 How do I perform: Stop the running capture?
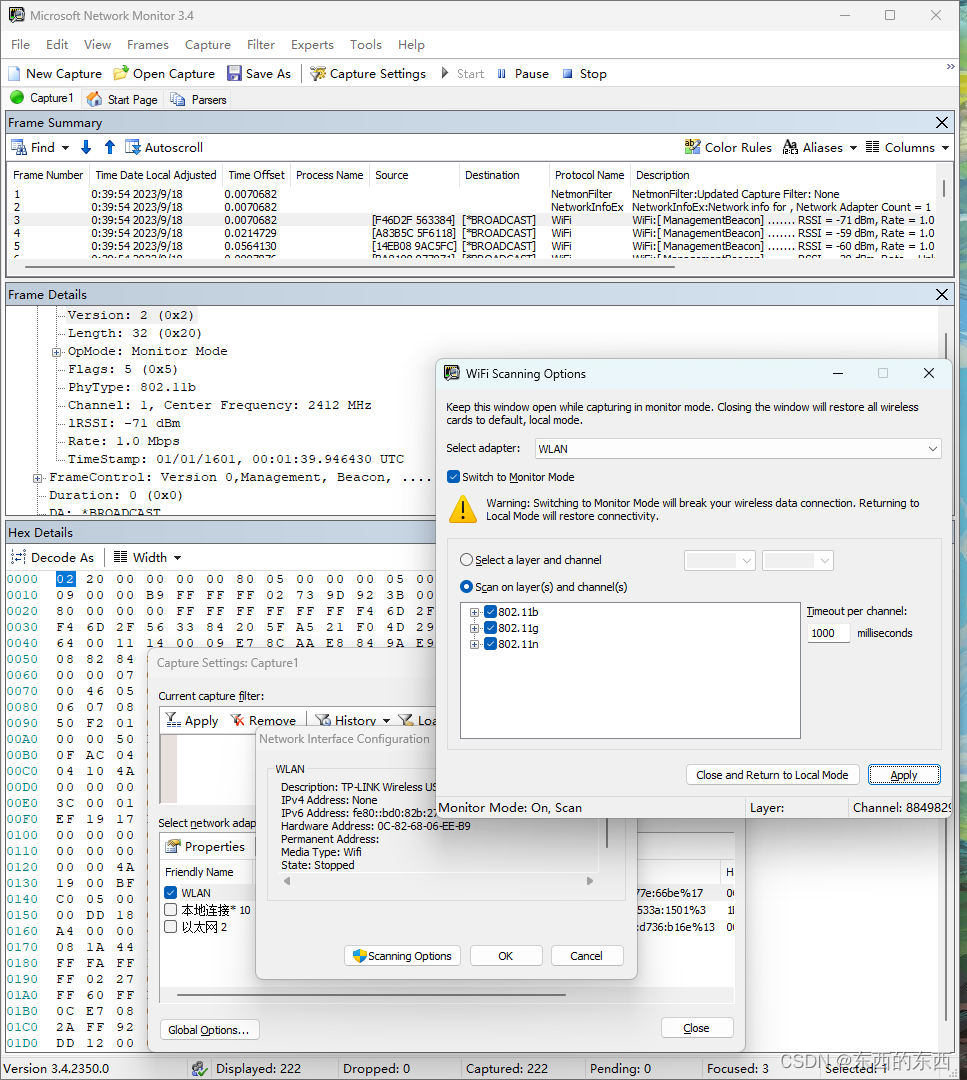tap(584, 74)
